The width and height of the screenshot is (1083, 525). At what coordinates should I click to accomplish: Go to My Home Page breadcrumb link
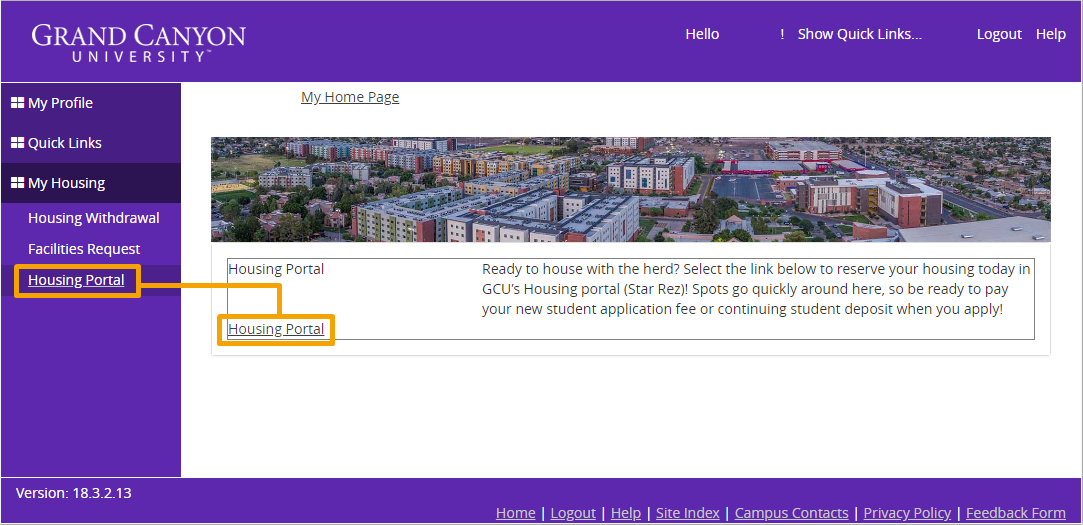[350, 97]
